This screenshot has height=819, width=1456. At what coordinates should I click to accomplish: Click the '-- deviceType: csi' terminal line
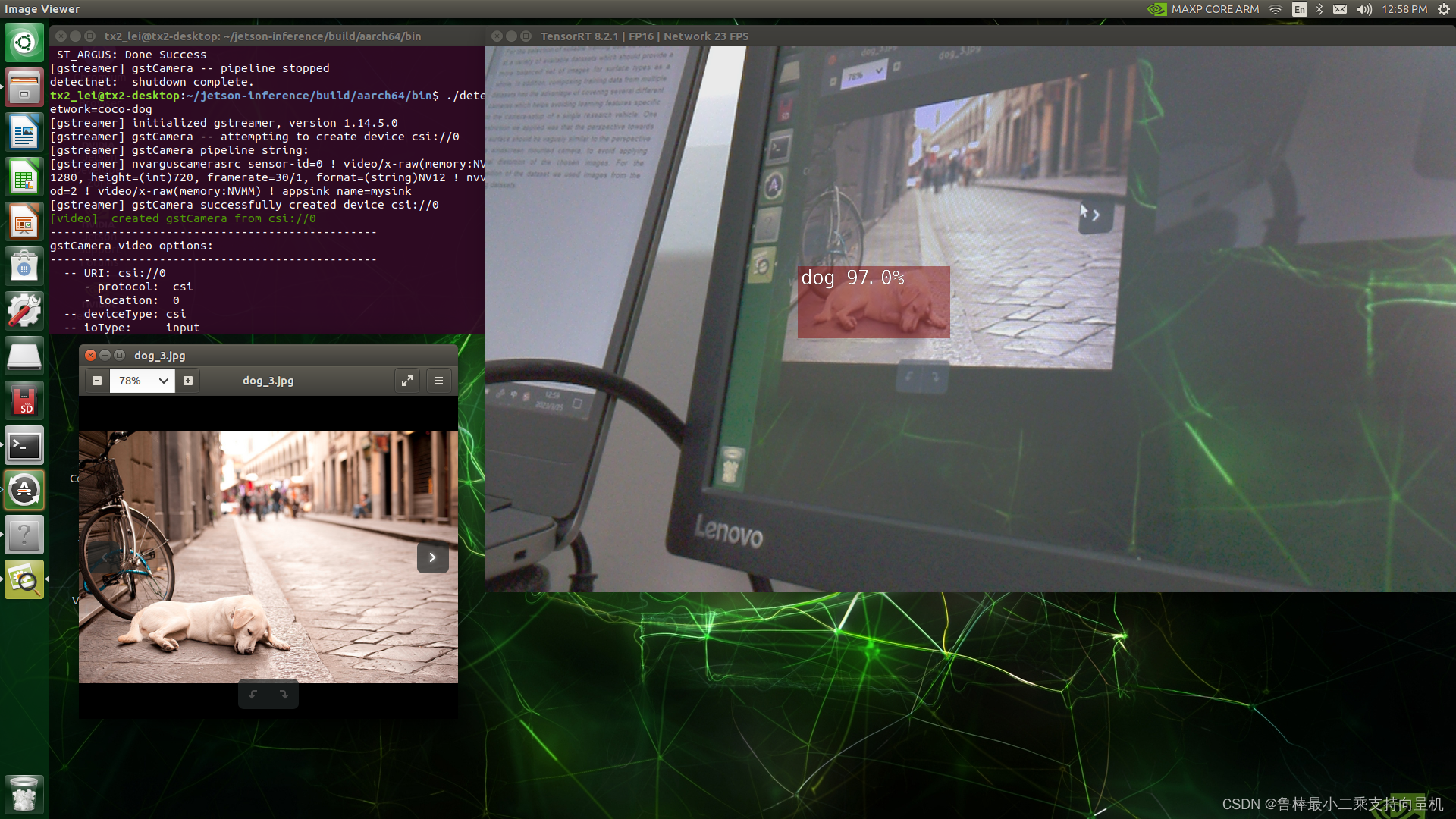[124, 314]
